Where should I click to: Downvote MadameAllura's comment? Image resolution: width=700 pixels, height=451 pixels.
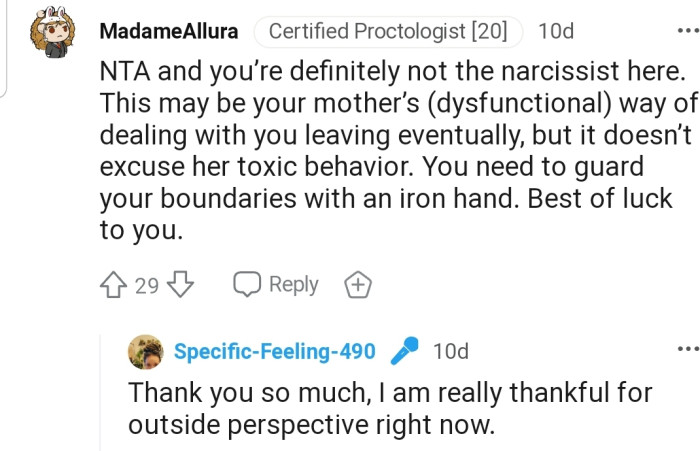pyautogui.click(x=179, y=286)
